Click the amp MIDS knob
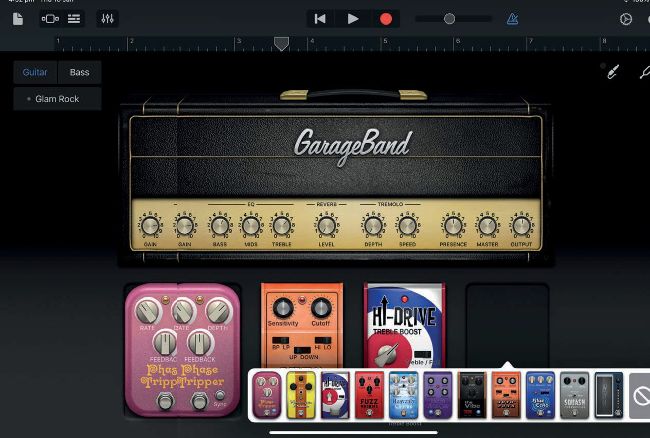The image size is (650, 438). (251, 226)
